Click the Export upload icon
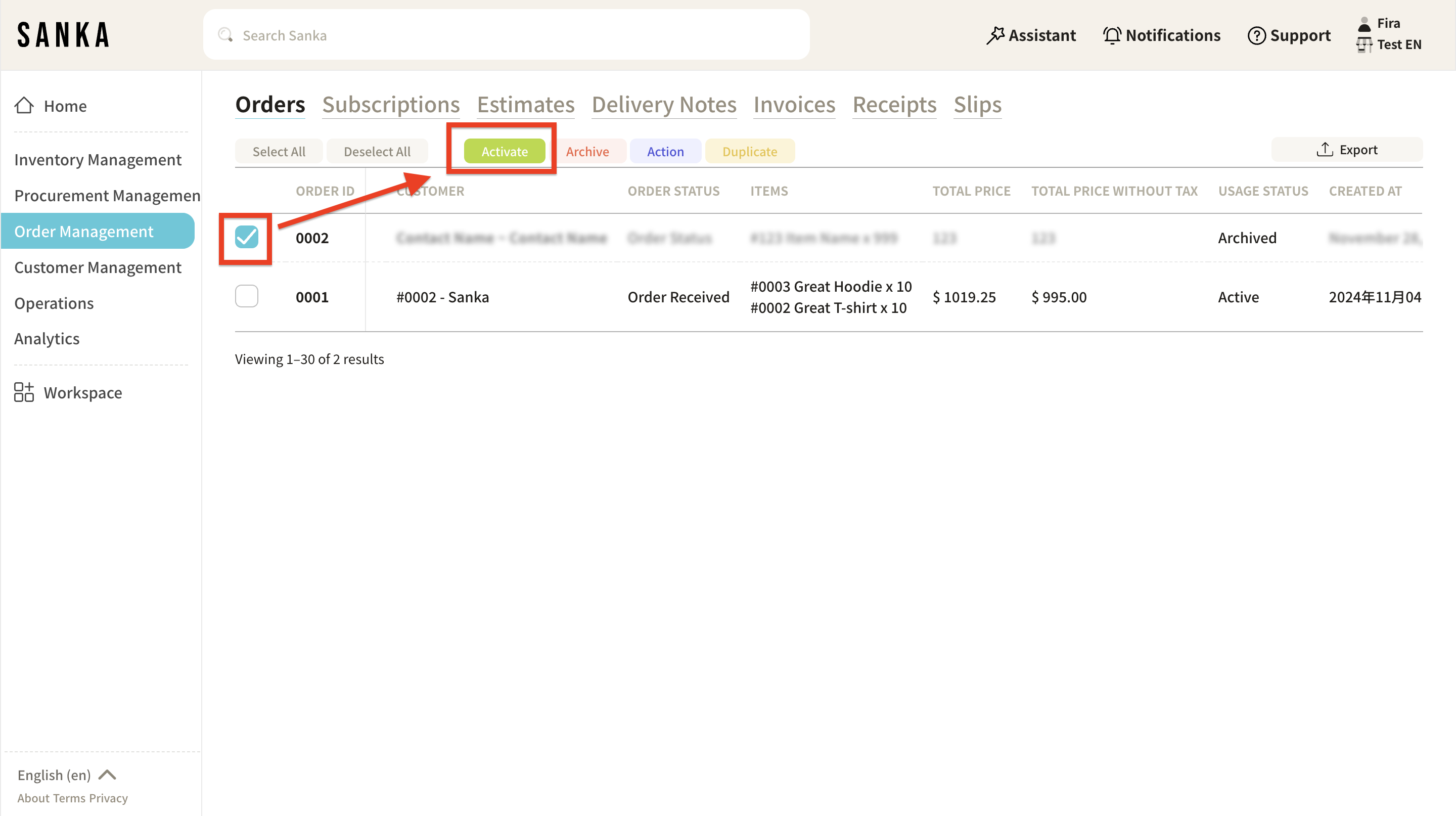Screen dimensions: 1456x816 pos(1325,150)
